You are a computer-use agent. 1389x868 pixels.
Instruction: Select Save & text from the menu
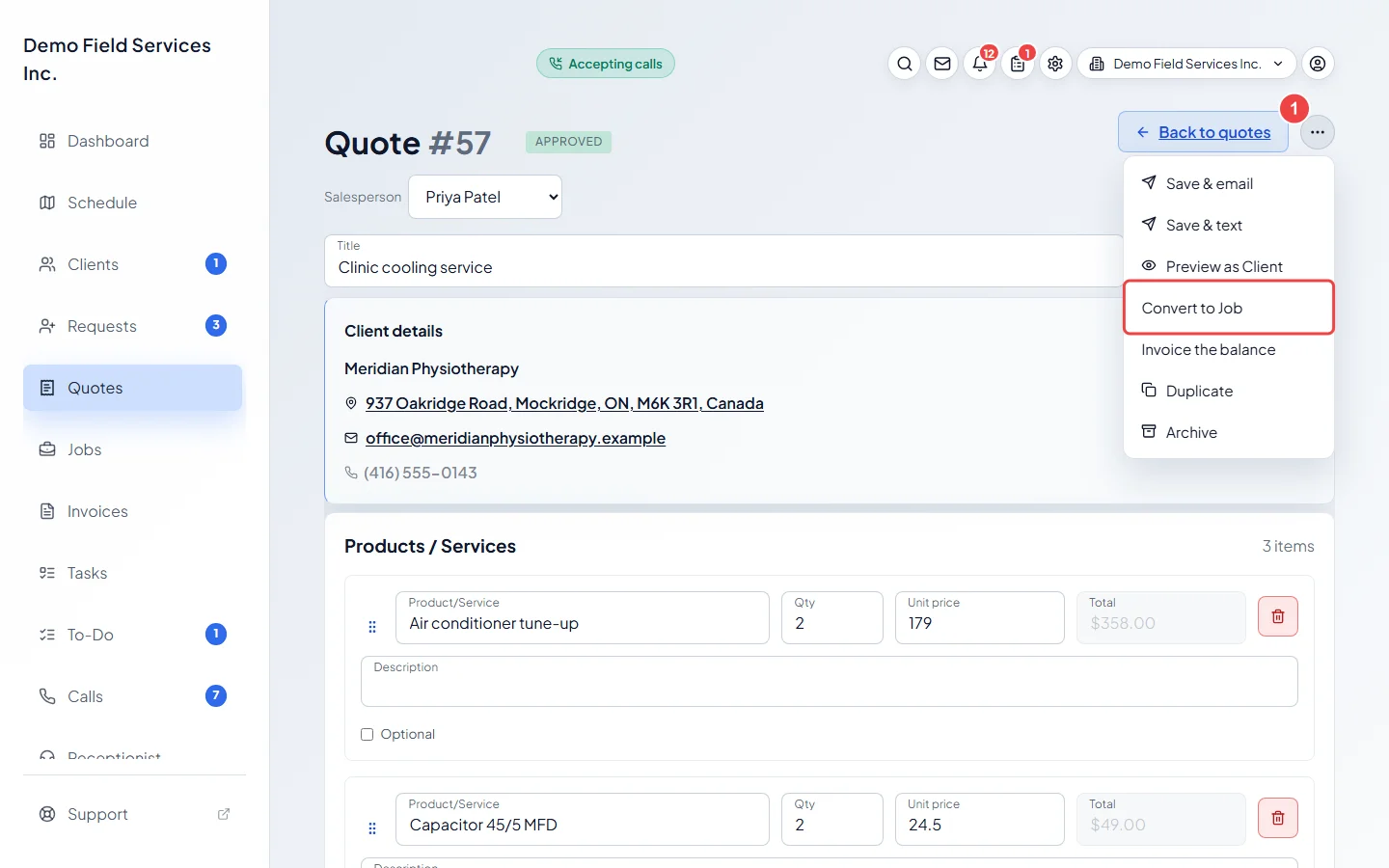(x=1229, y=225)
